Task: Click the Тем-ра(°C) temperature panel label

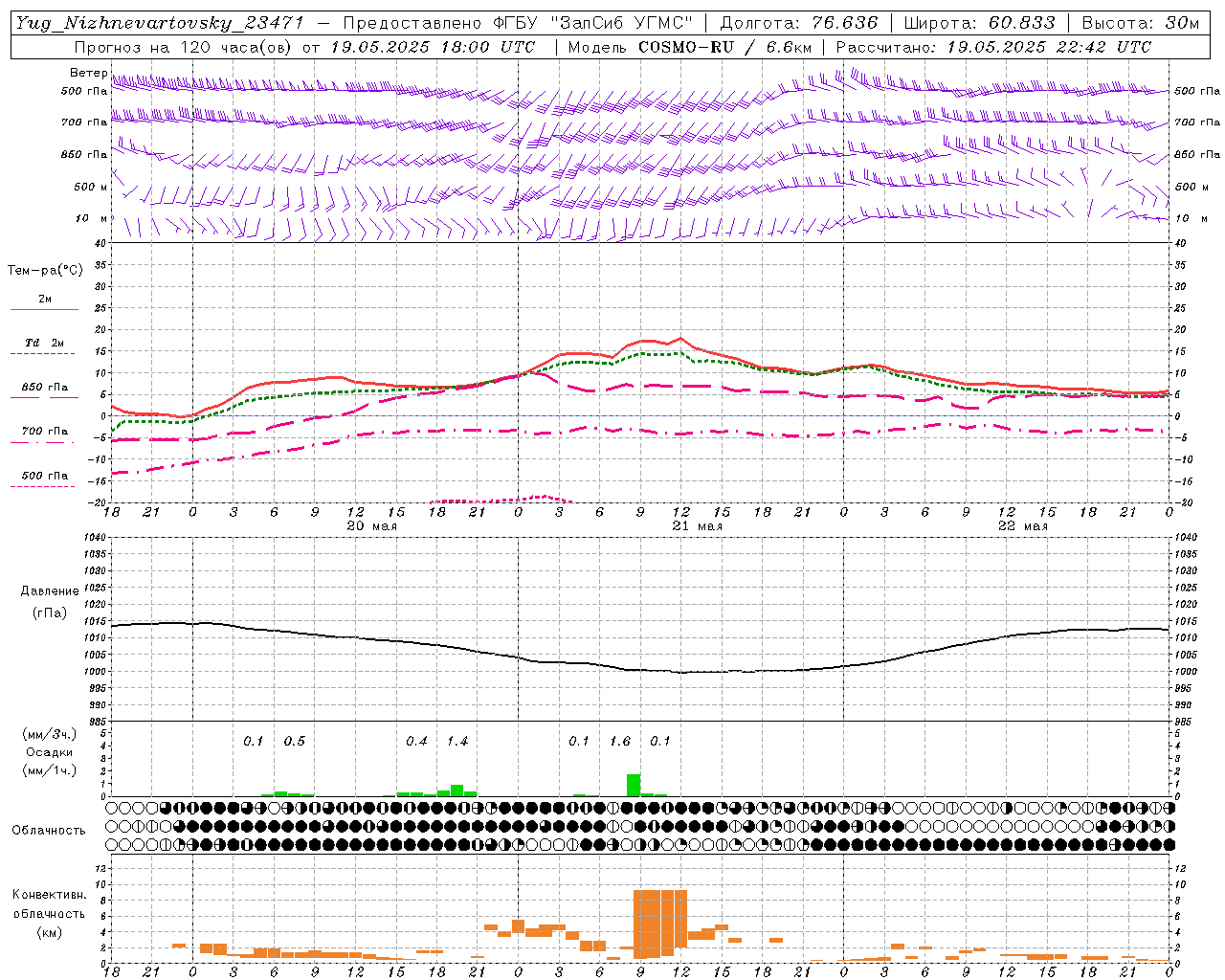Action: [x=45, y=271]
